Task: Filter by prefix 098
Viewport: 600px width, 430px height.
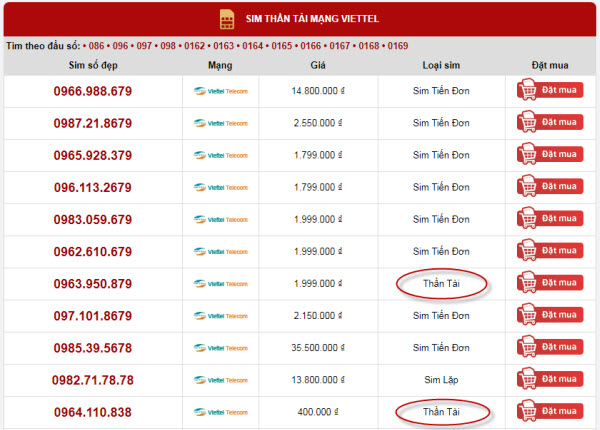Action: point(168,46)
